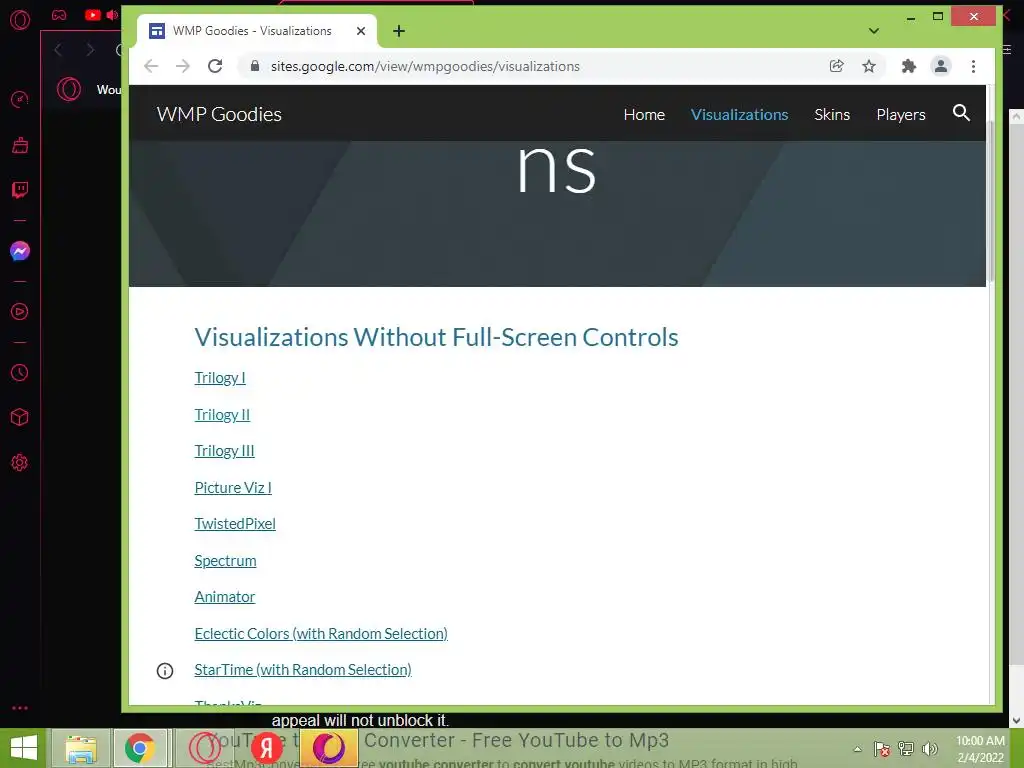Open a new Chrome tab
This screenshot has height=768, width=1024.
[398, 31]
